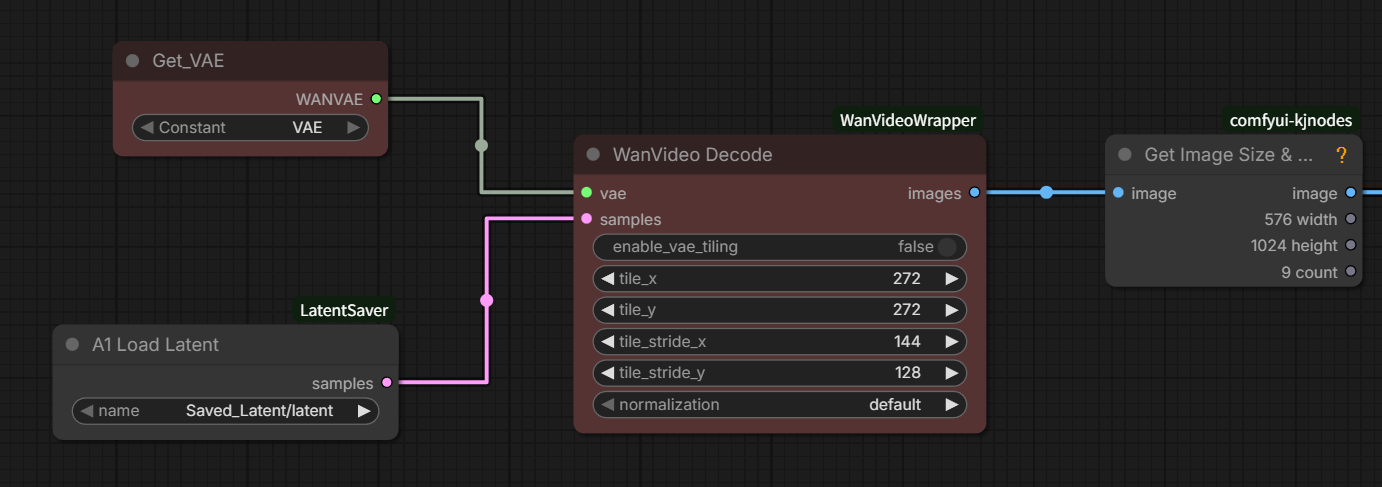This screenshot has width=1382, height=487.
Task: Select previous normalization option with left arrow
Action: [607, 405]
